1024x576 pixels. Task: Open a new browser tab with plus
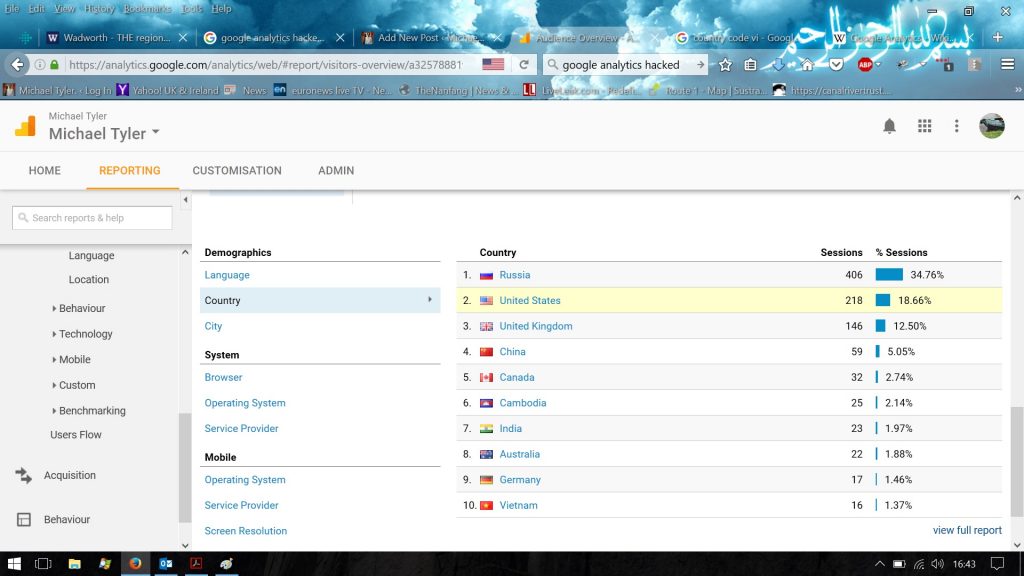[997, 37]
